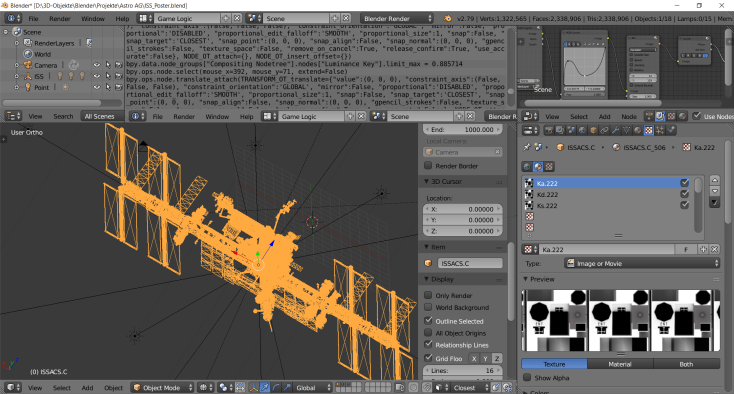734x394 pixels.
Task: Select Texture node tree type in node editor
Action: click(x=671, y=117)
